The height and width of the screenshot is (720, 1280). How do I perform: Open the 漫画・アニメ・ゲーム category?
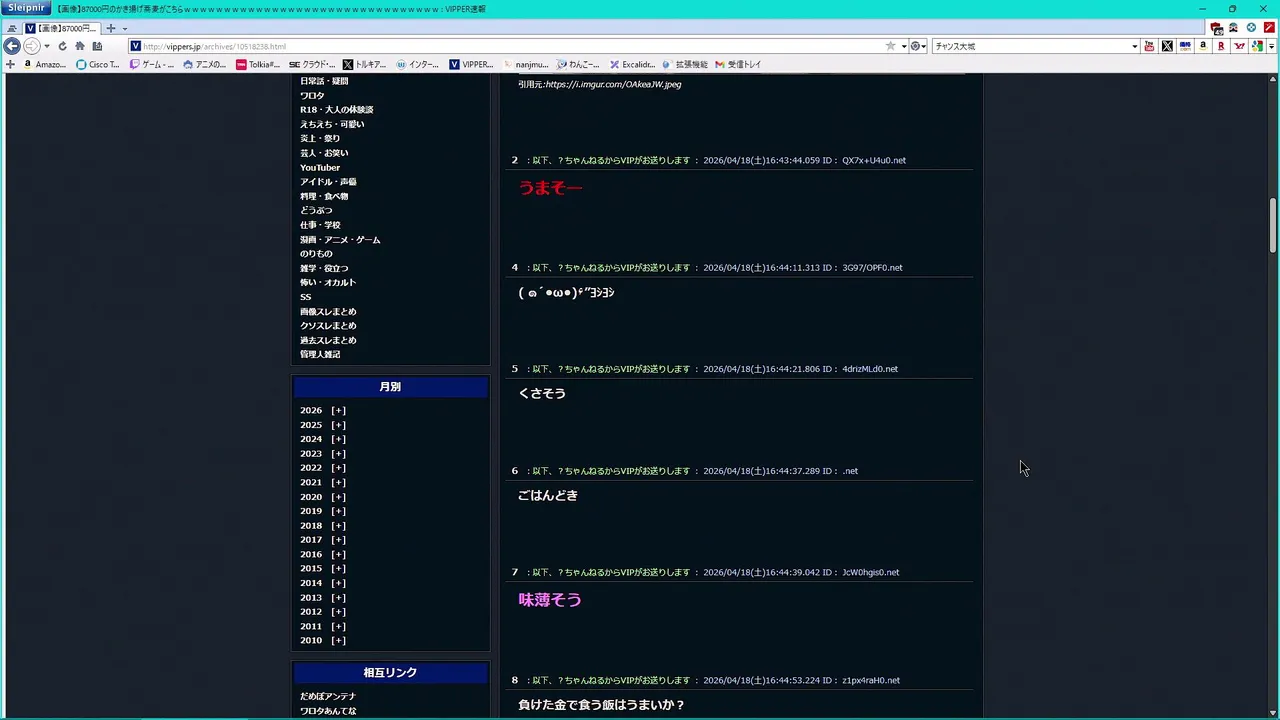point(340,240)
